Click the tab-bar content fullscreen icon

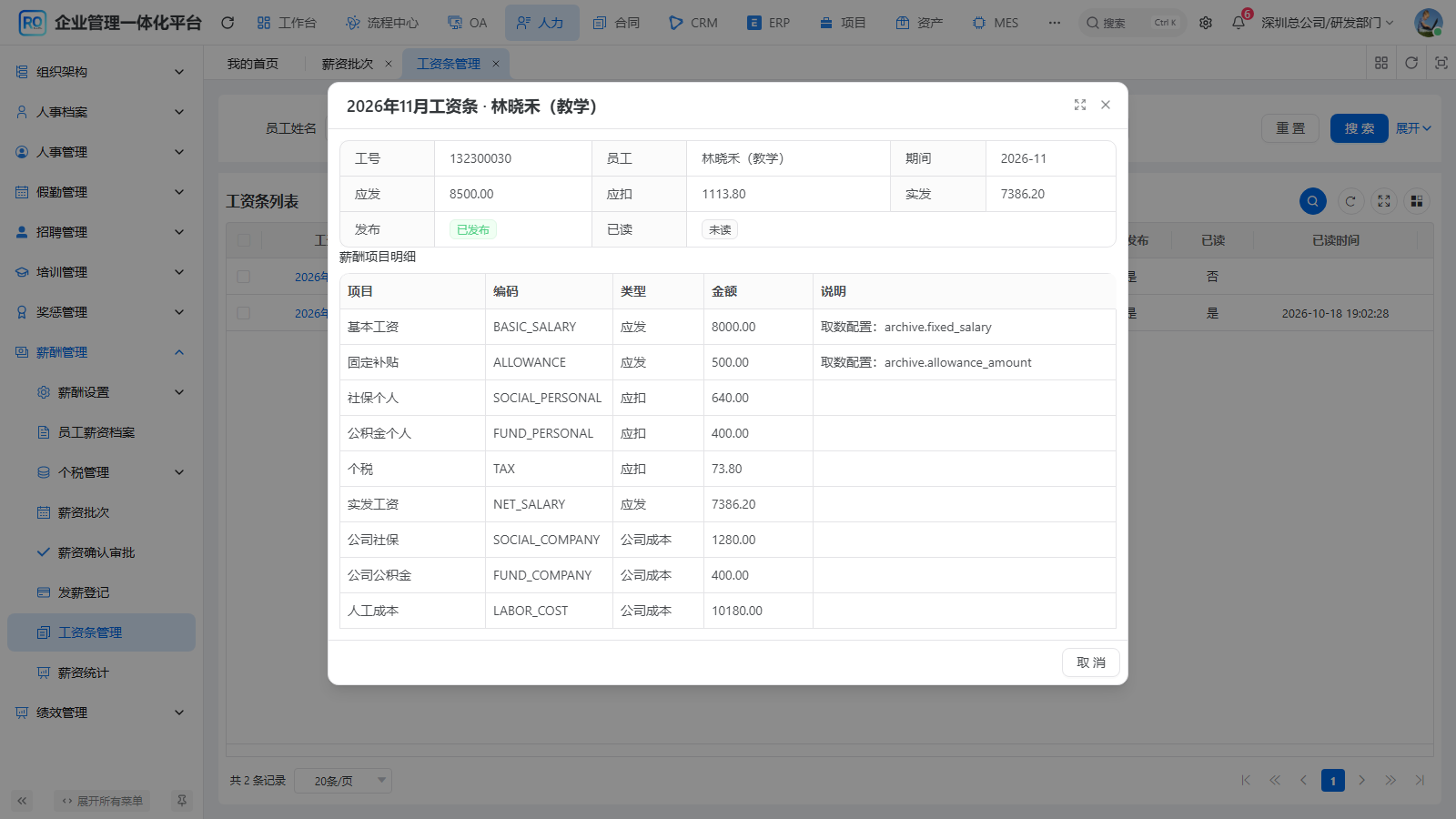1441,63
